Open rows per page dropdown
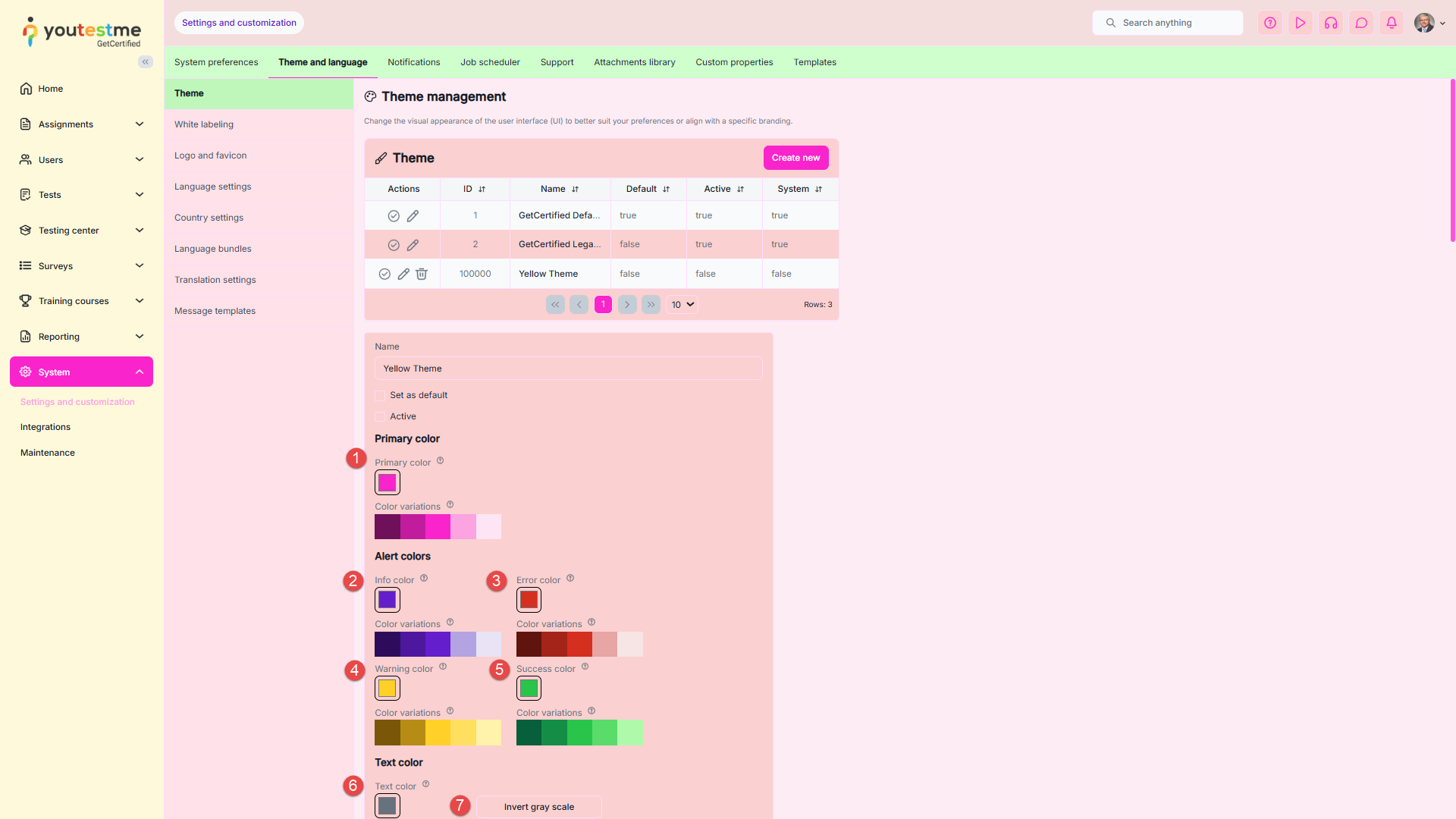Viewport: 1456px width, 819px height. [x=682, y=305]
